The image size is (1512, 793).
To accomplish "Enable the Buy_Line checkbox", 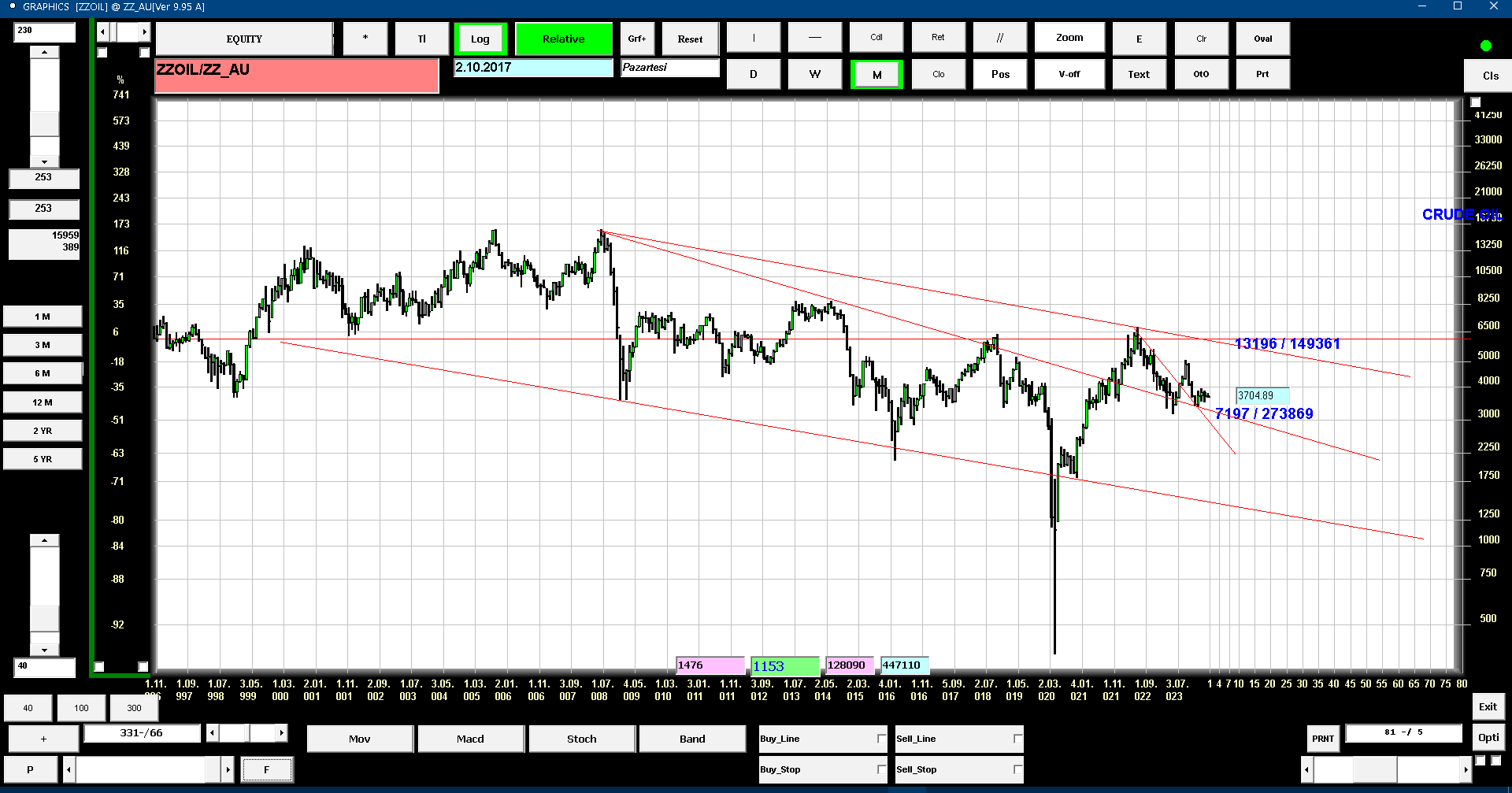I will (881, 739).
